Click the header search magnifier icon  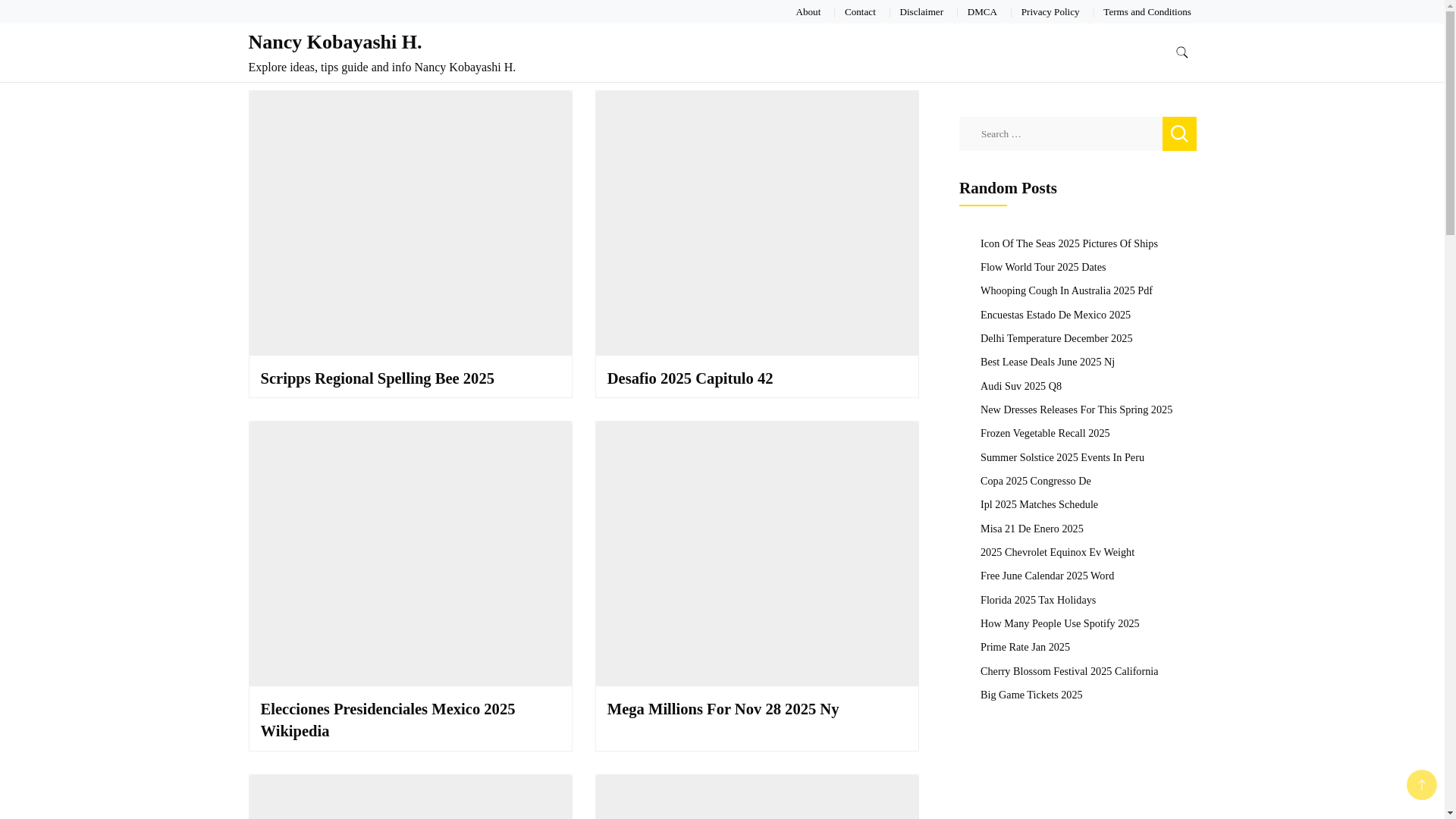point(1181,52)
